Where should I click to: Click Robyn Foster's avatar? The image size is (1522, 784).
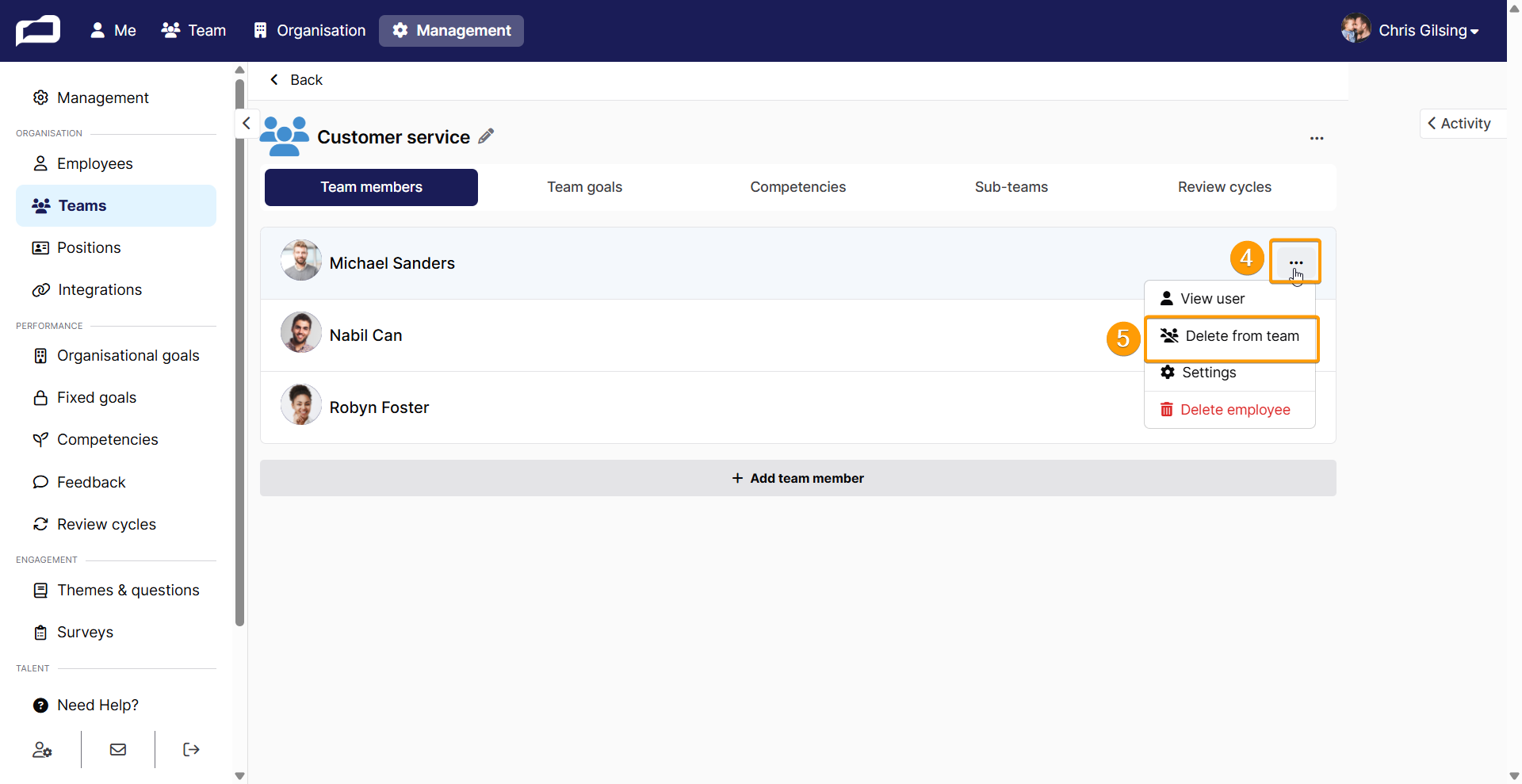tap(301, 404)
